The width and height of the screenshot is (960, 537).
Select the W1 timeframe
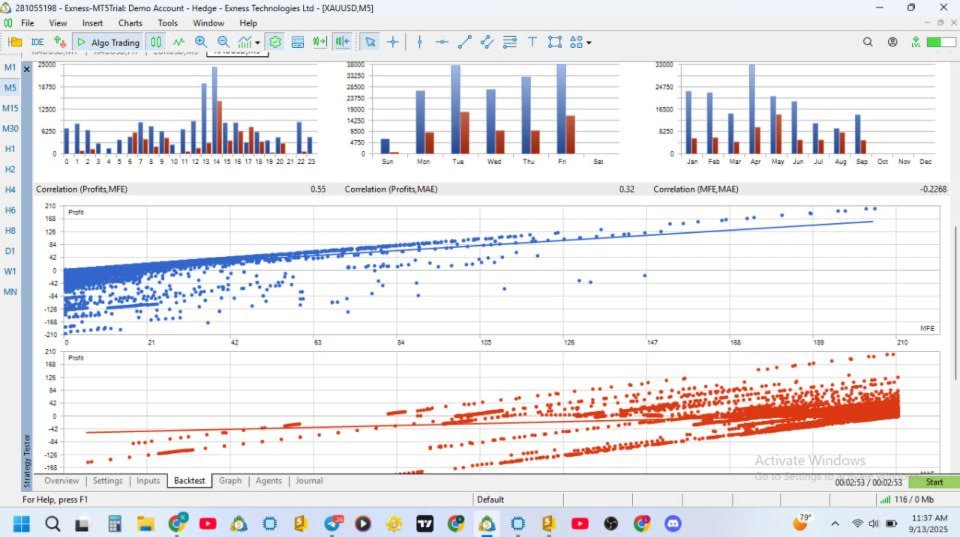[10, 271]
